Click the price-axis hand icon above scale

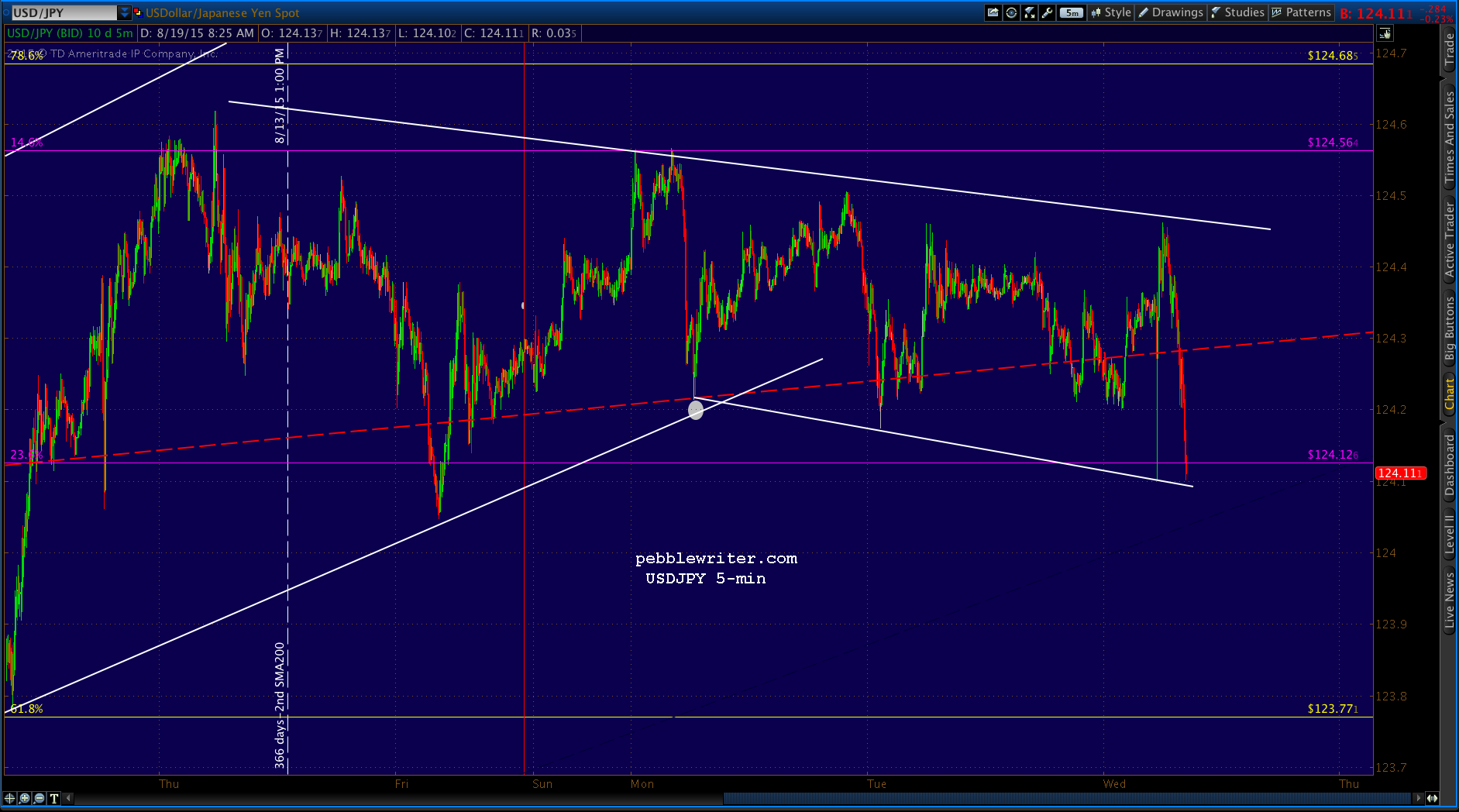click(1385, 33)
